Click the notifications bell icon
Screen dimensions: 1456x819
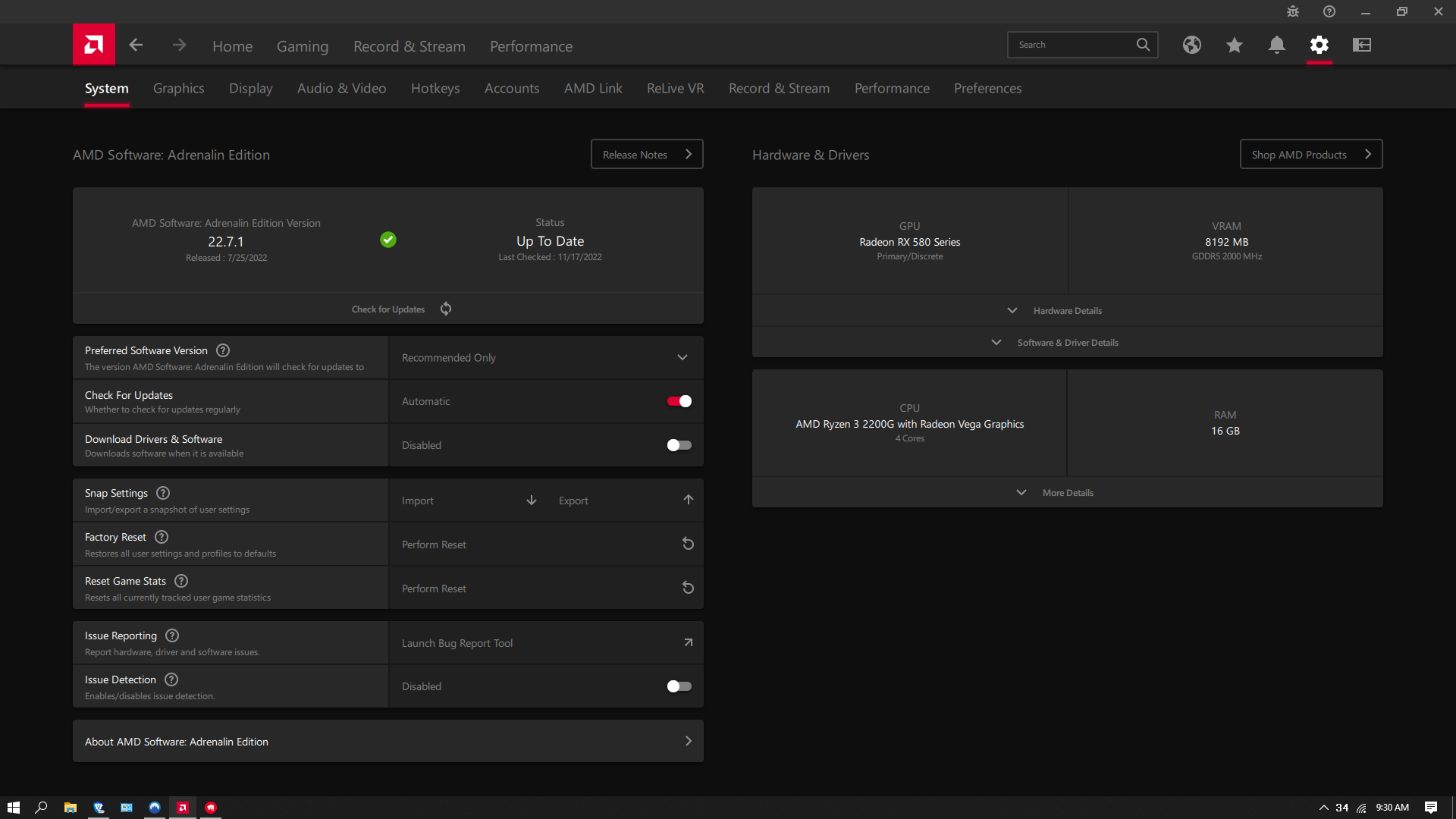coord(1277,45)
